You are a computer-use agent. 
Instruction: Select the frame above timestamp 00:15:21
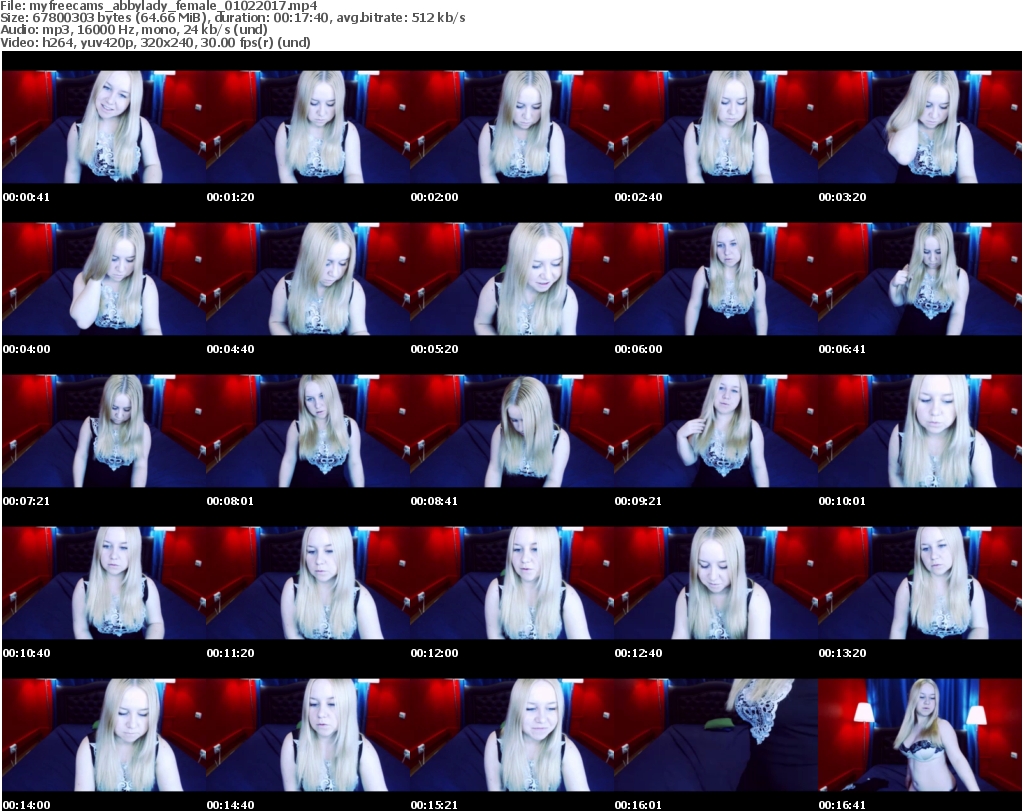click(x=512, y=735)
